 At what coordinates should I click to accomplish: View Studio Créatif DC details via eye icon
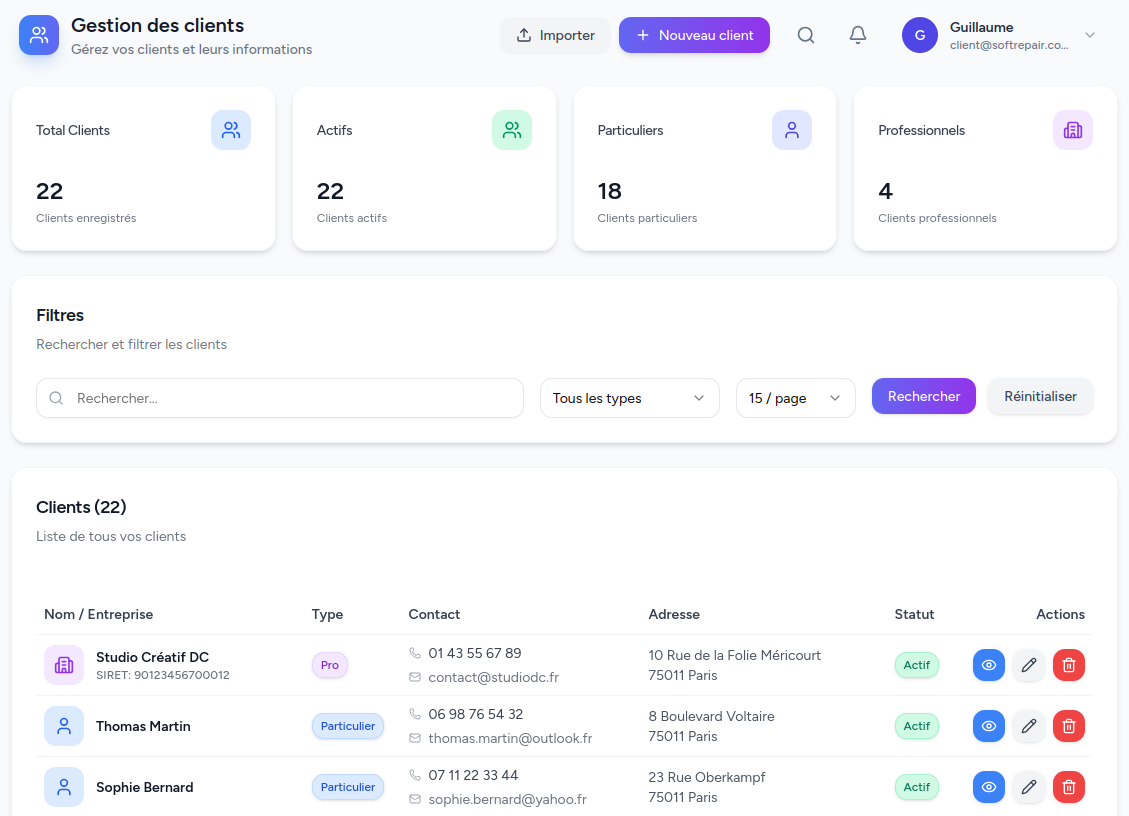tap(988, 665)
